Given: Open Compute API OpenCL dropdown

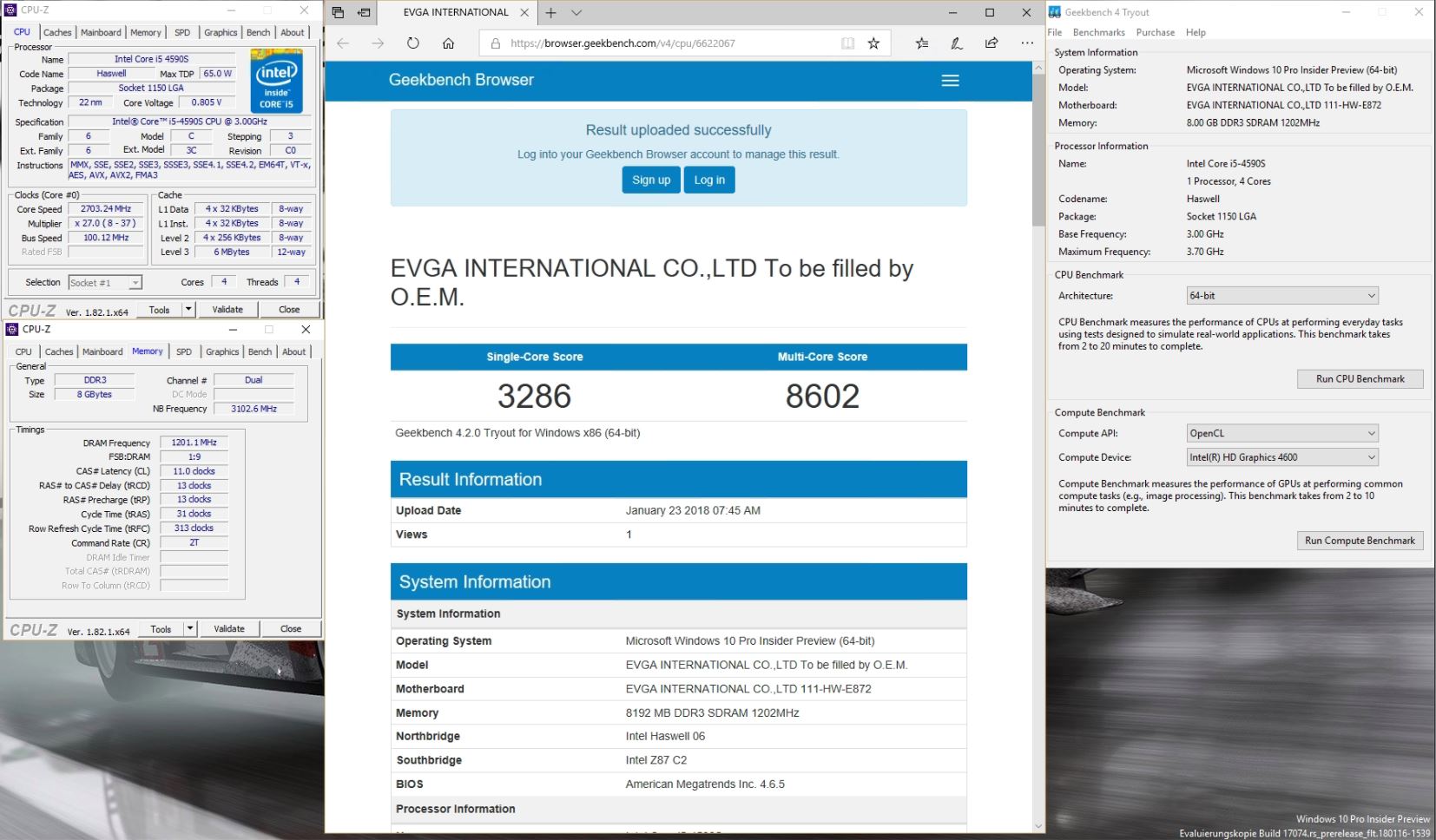Looking at the screenshot, I should tap(1282, 433).
